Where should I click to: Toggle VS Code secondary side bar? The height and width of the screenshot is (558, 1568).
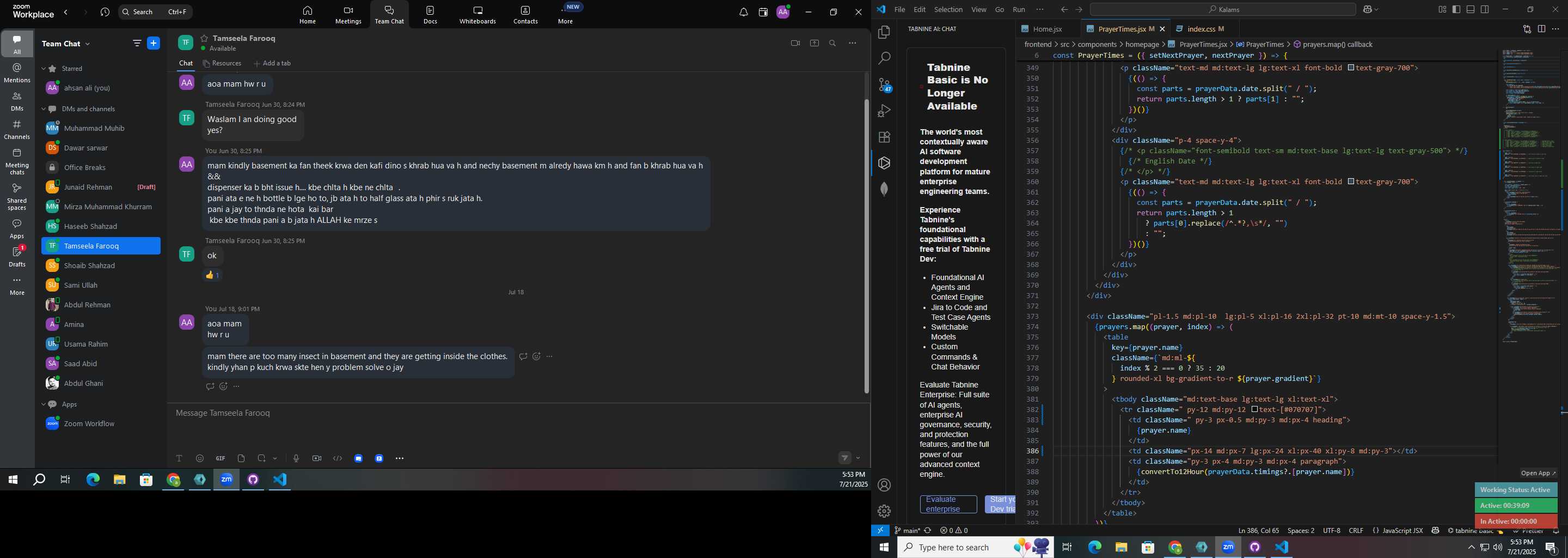pyautogui.click(x=1485, y=9)
